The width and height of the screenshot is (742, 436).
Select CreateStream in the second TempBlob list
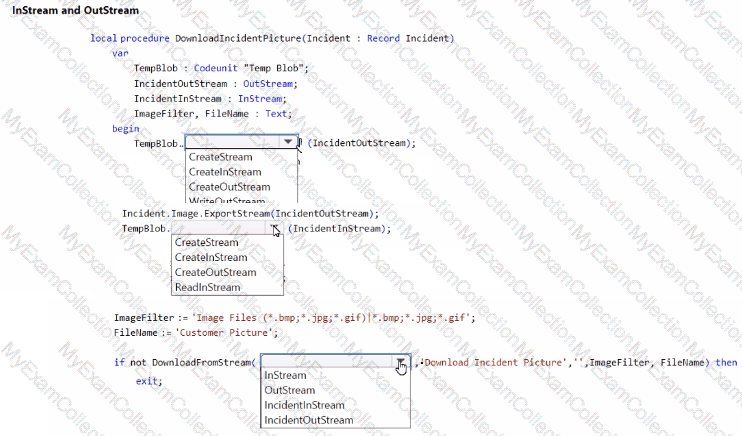[206, 243]
